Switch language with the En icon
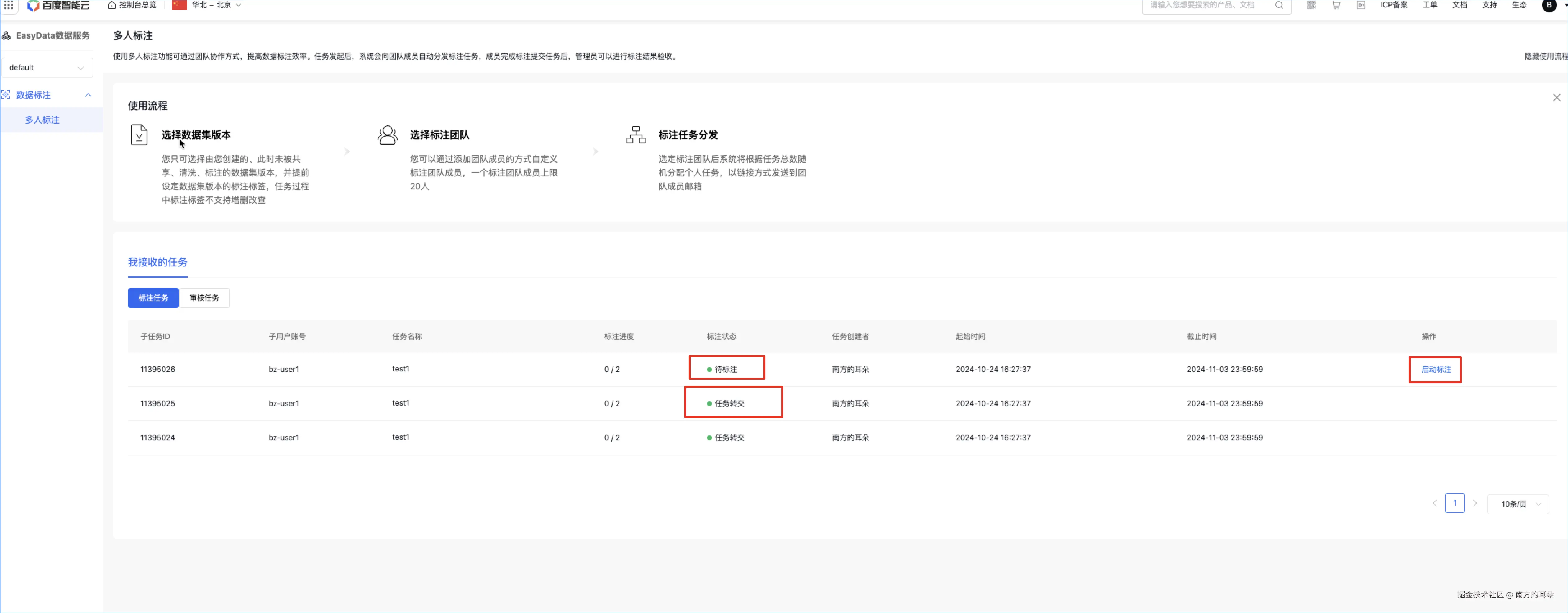The image size is (1568, 613). (x=1361, y=5)
